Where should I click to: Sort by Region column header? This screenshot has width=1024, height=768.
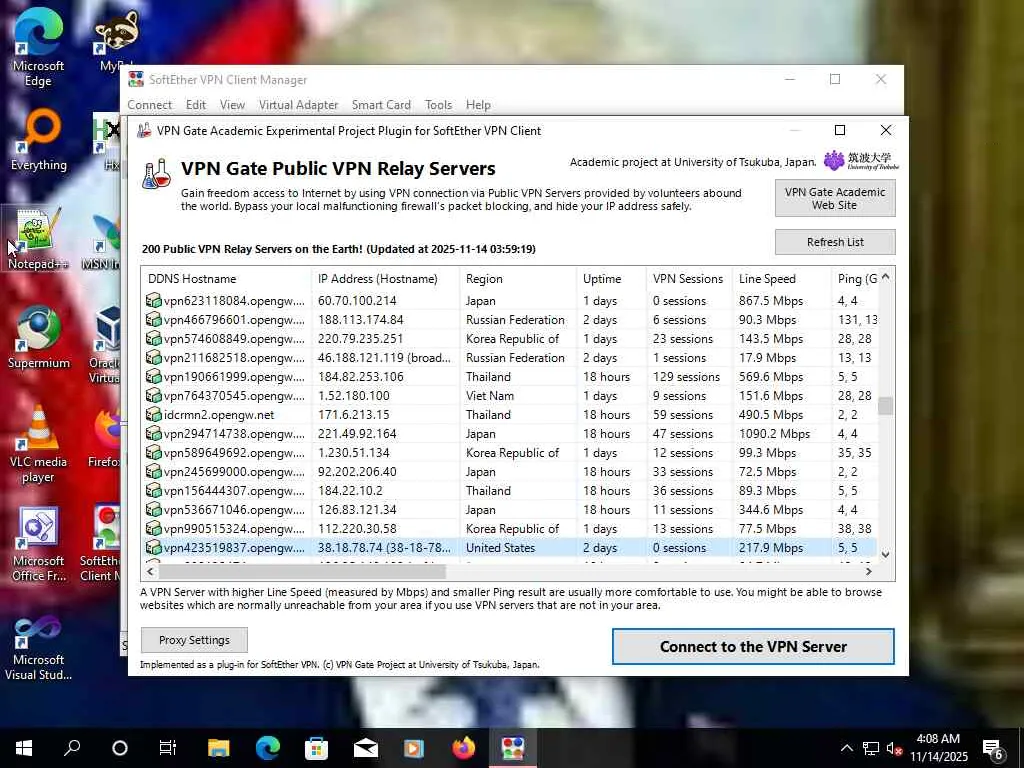tap(518, 279)
